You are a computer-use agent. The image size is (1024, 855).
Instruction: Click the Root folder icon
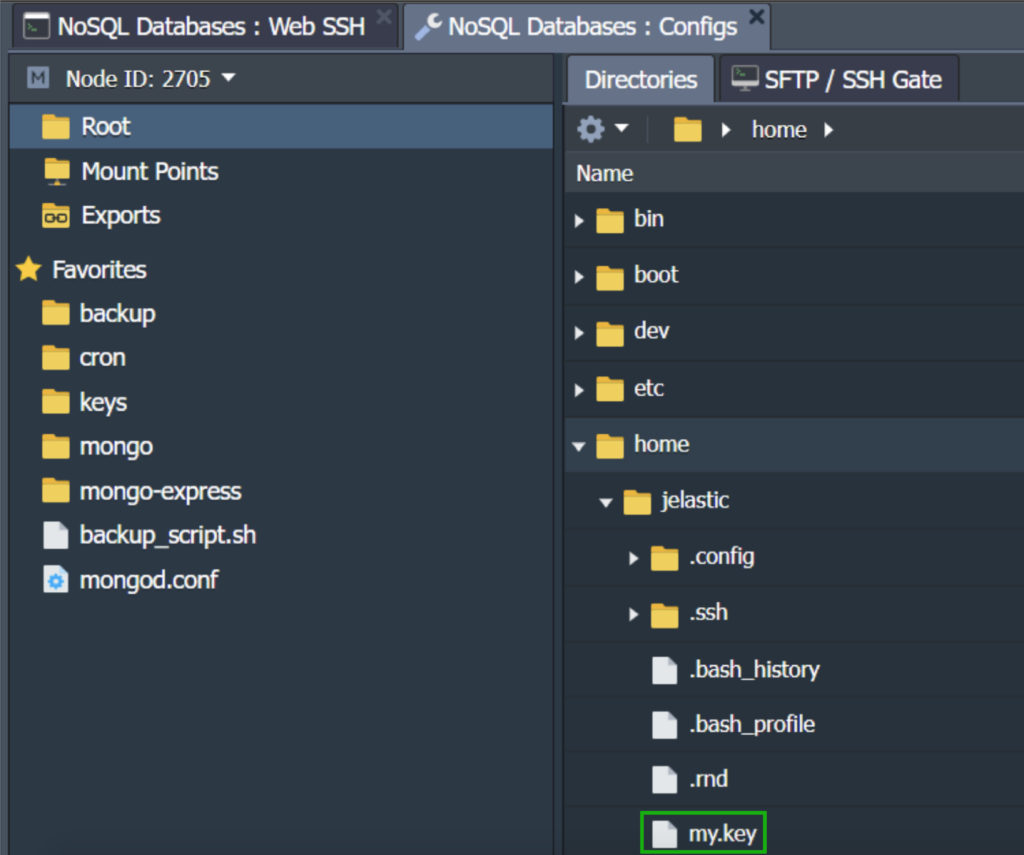pos(56,127)
